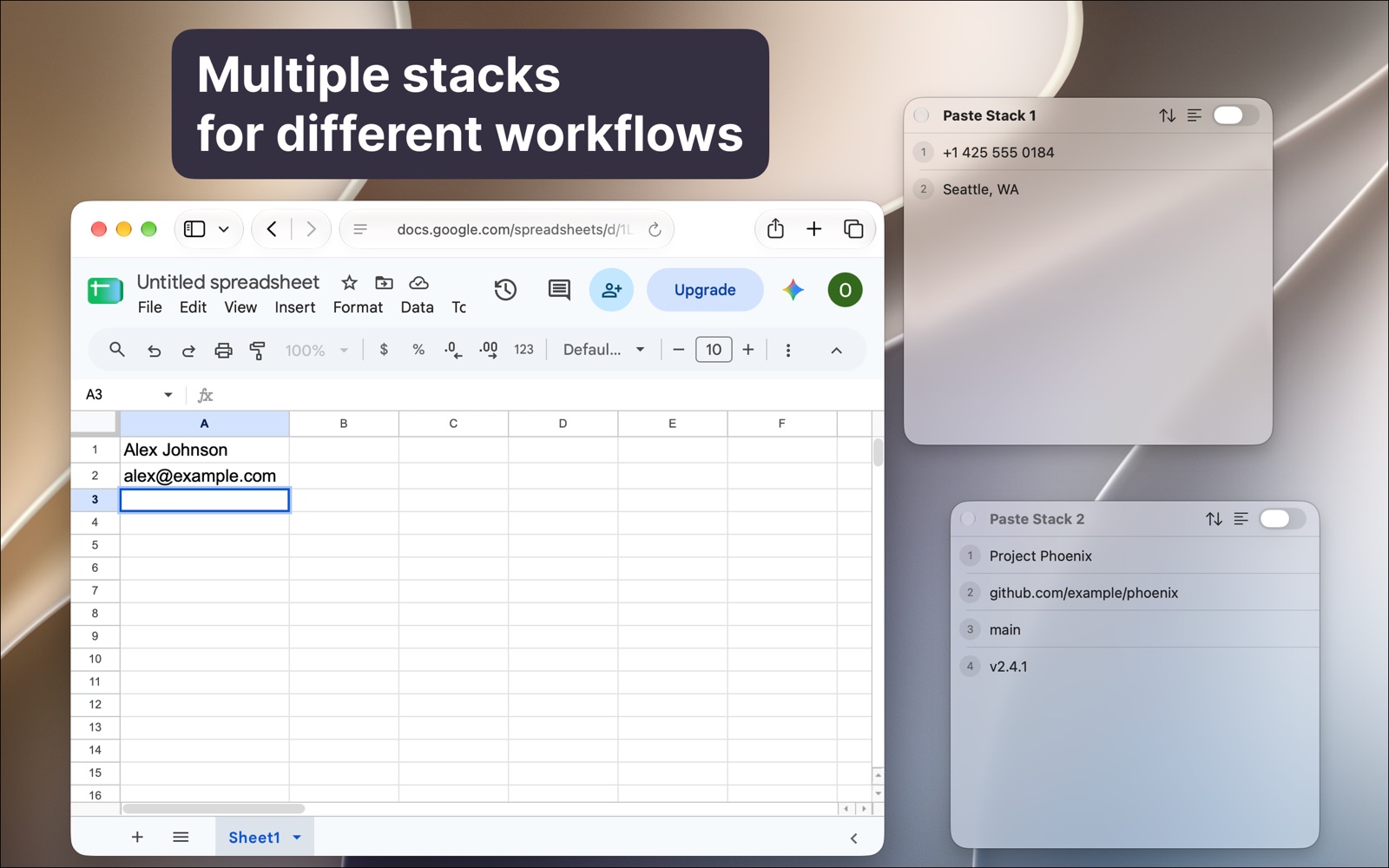Expand the Safari sidebar chevron menu
Screen dimensions: 1389x868
tap(224, 229)
